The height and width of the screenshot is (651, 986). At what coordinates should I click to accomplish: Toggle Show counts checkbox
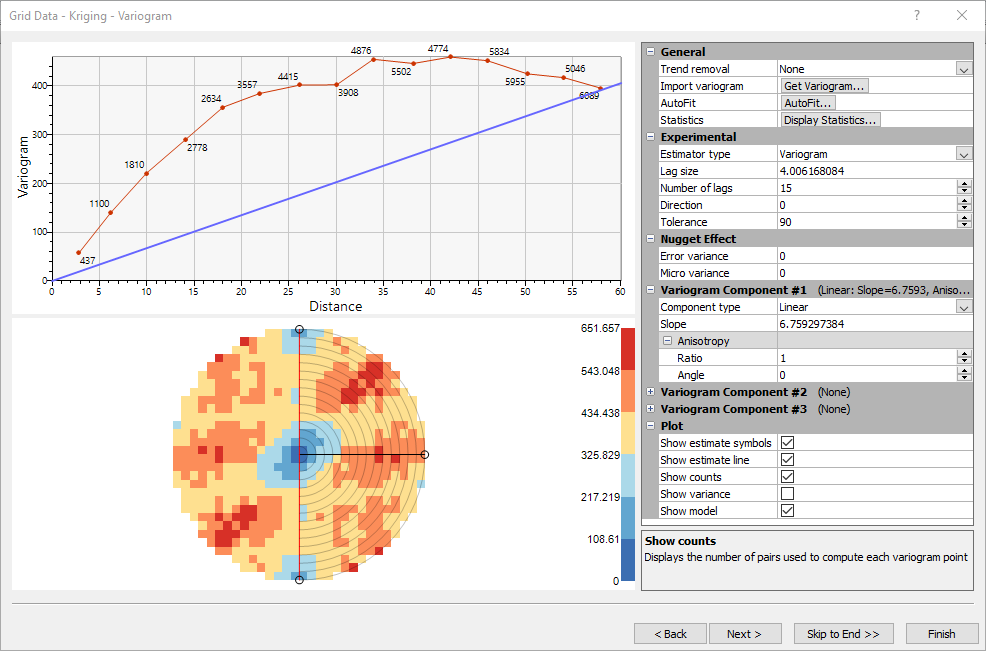pos(787,477)
